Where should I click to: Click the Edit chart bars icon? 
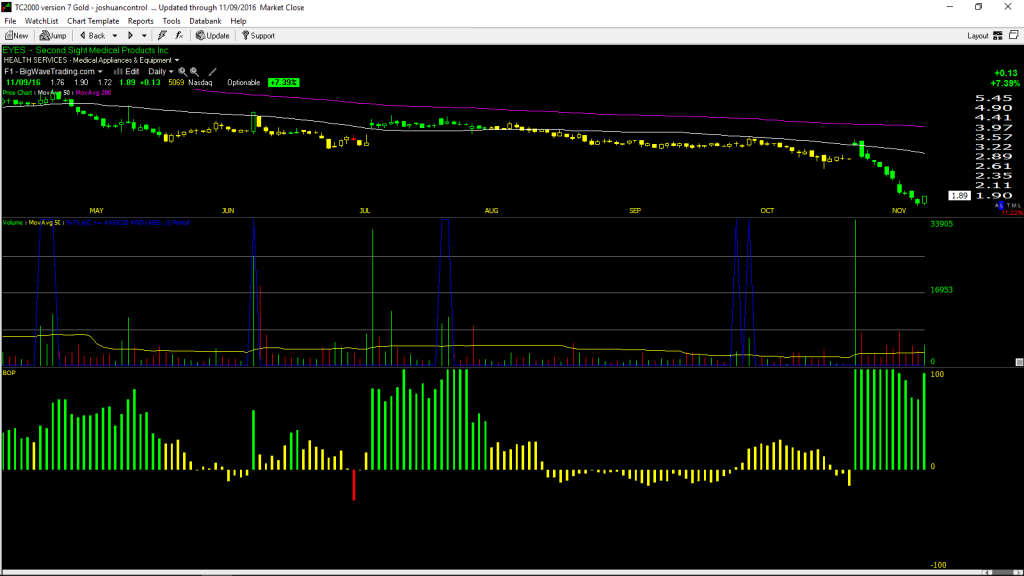pyautogui.click(x=118, y=72)
